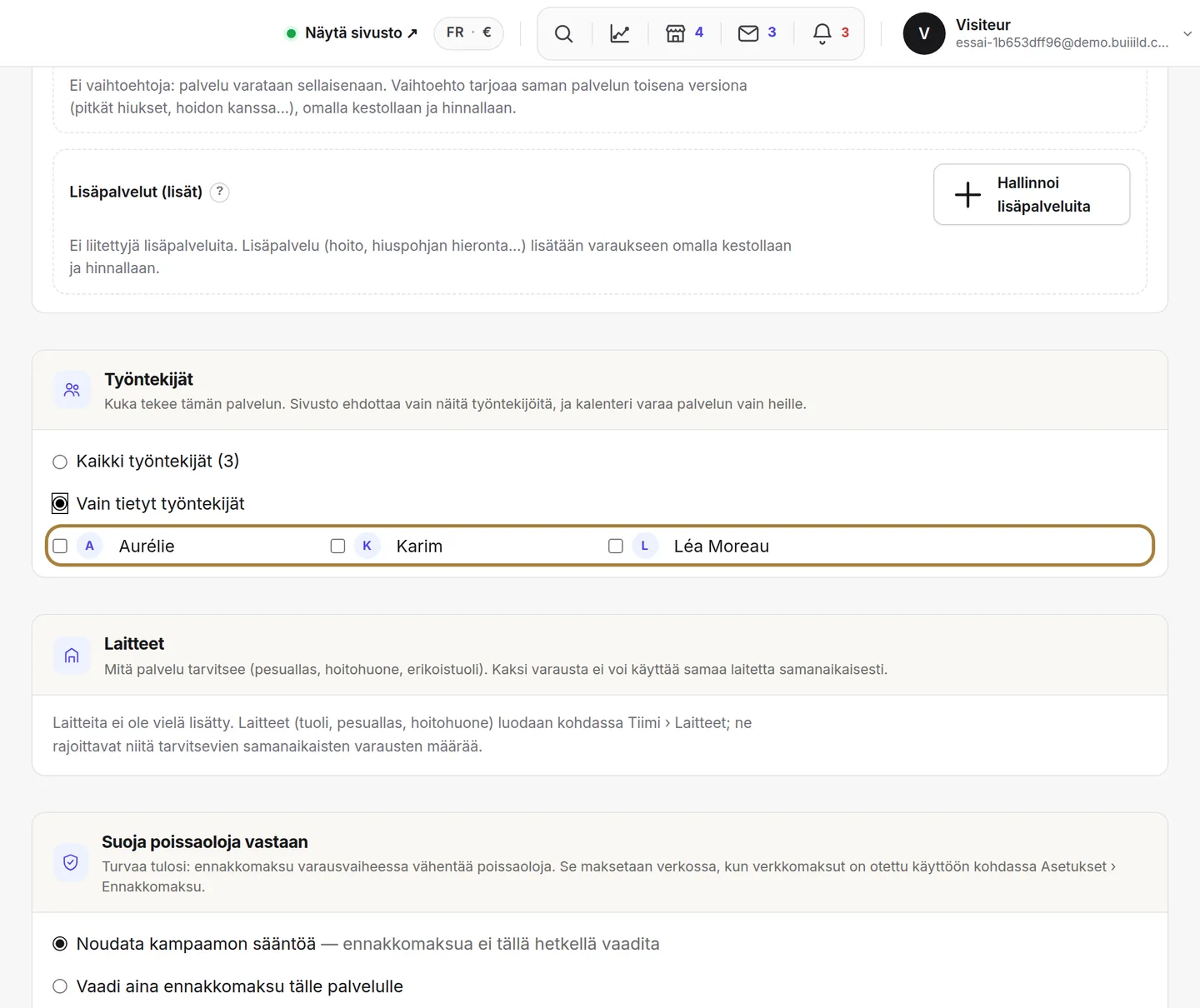Image resolution: width=1200 pixels, height=1008 pixels.
Task: Check the Léa Moreau checkbox
Action: 616,546
